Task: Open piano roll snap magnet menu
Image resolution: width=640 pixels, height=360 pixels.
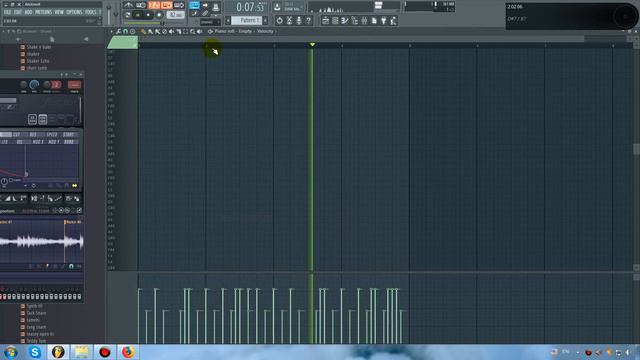Action: pos(125,31)
